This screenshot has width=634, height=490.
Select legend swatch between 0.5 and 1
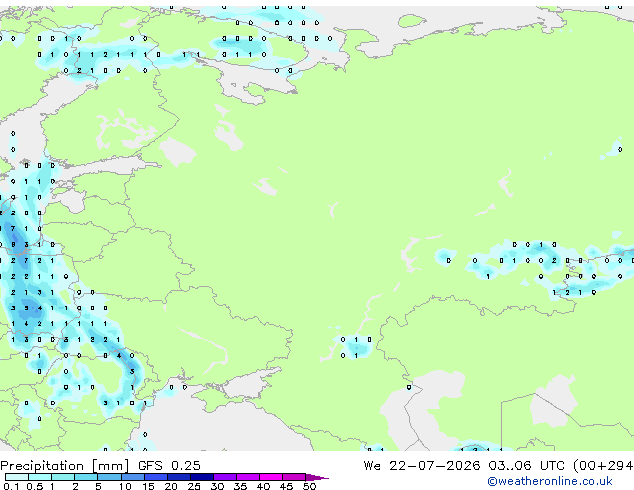point(40,477)
